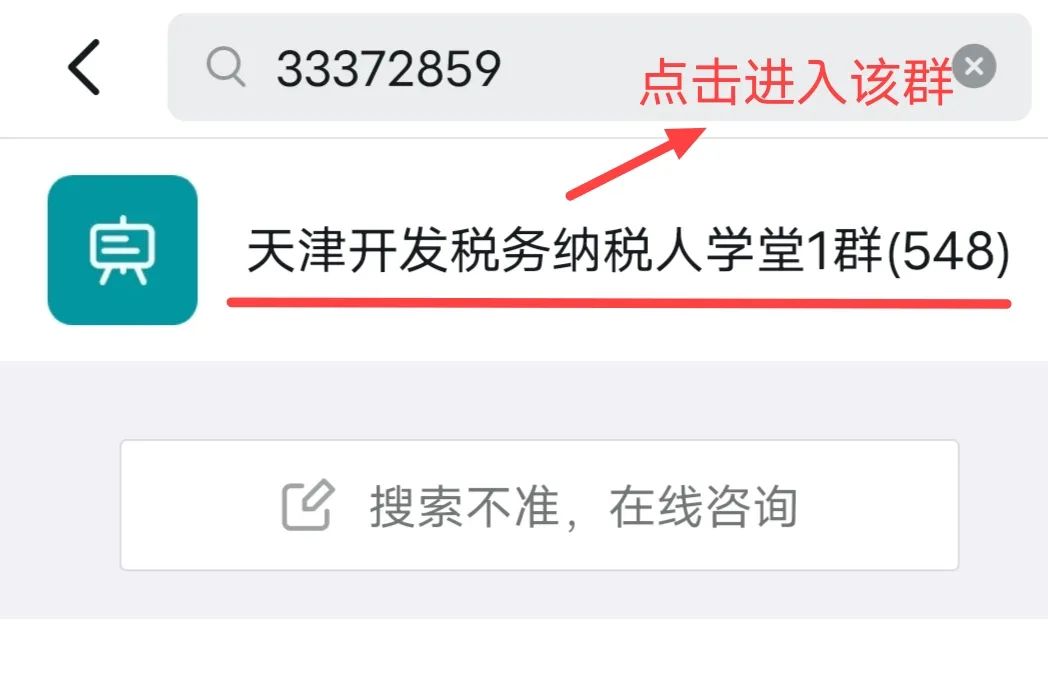Select the member count (548) text

(948, 251)
